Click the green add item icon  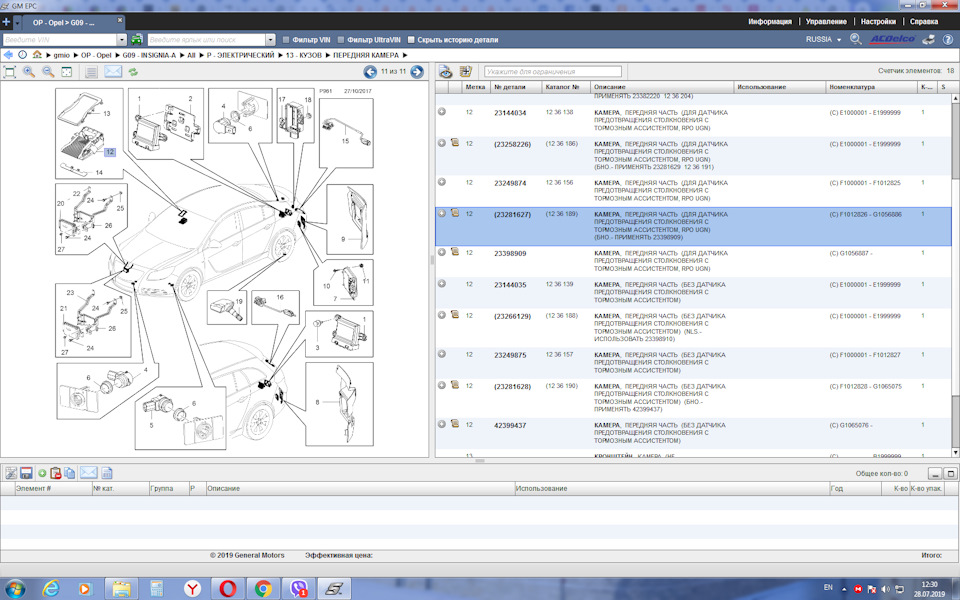42,473
